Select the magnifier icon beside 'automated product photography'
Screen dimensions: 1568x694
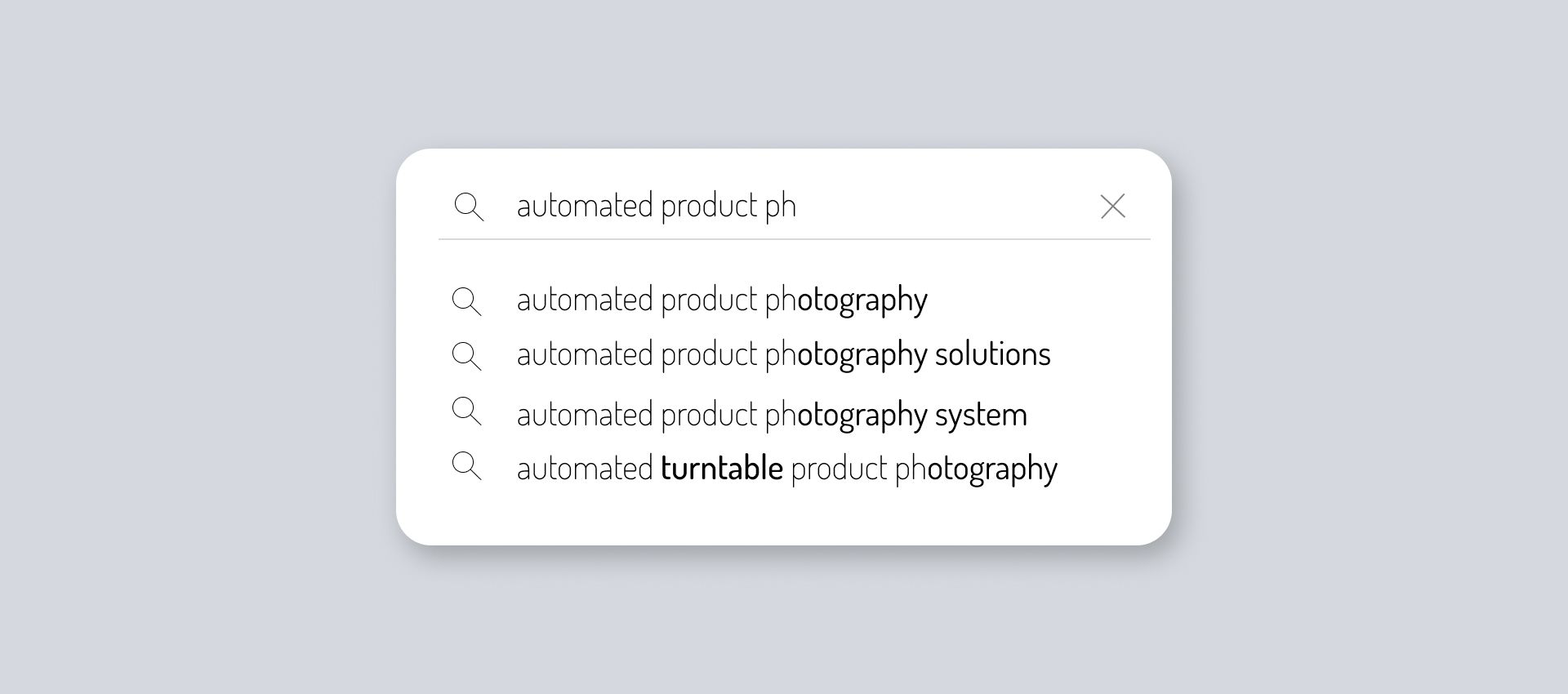[467, 301]
